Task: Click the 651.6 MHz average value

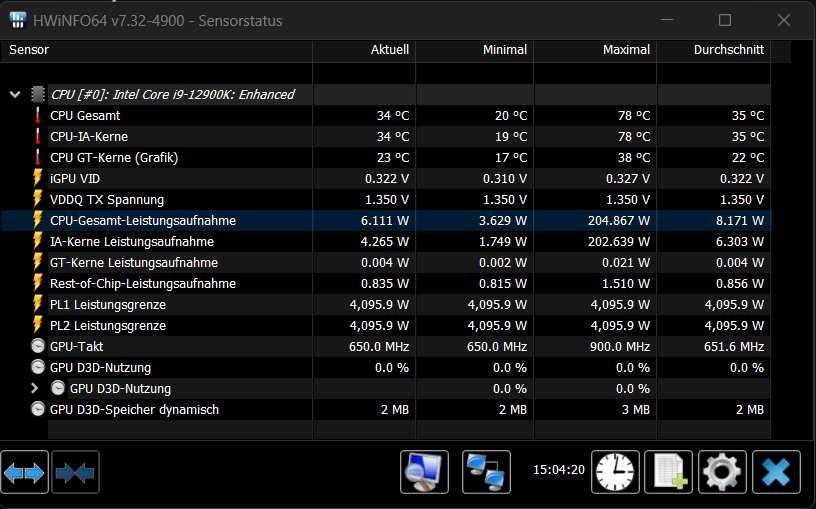Action: (x=734, y=347)
